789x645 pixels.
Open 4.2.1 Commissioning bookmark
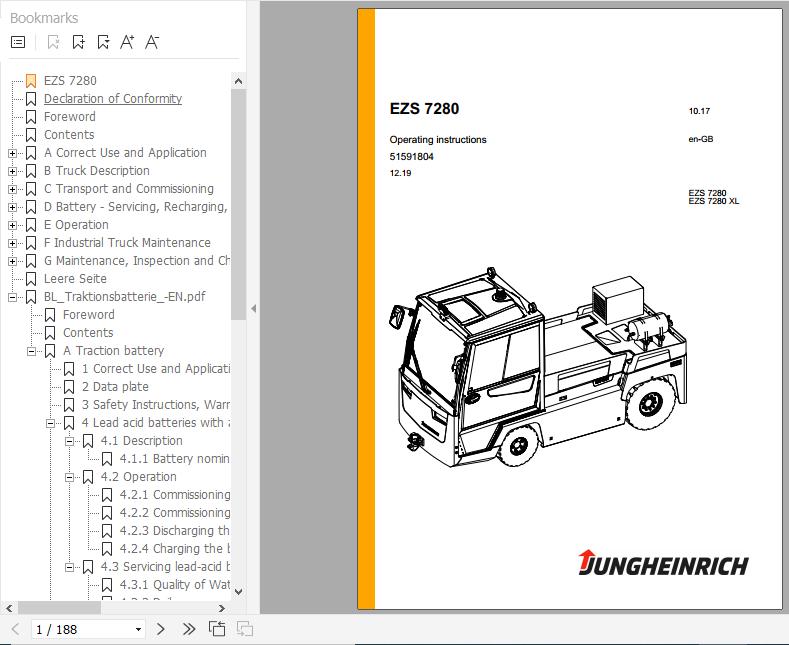[175, 495]
